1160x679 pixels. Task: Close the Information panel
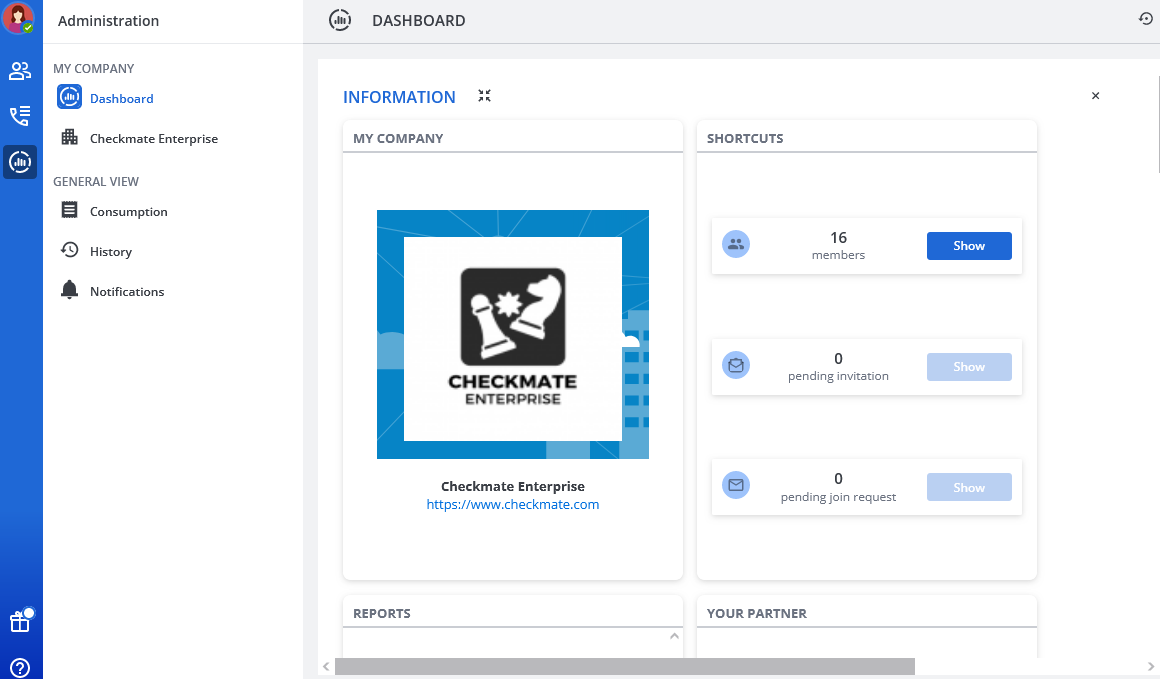click(1095, 96)
